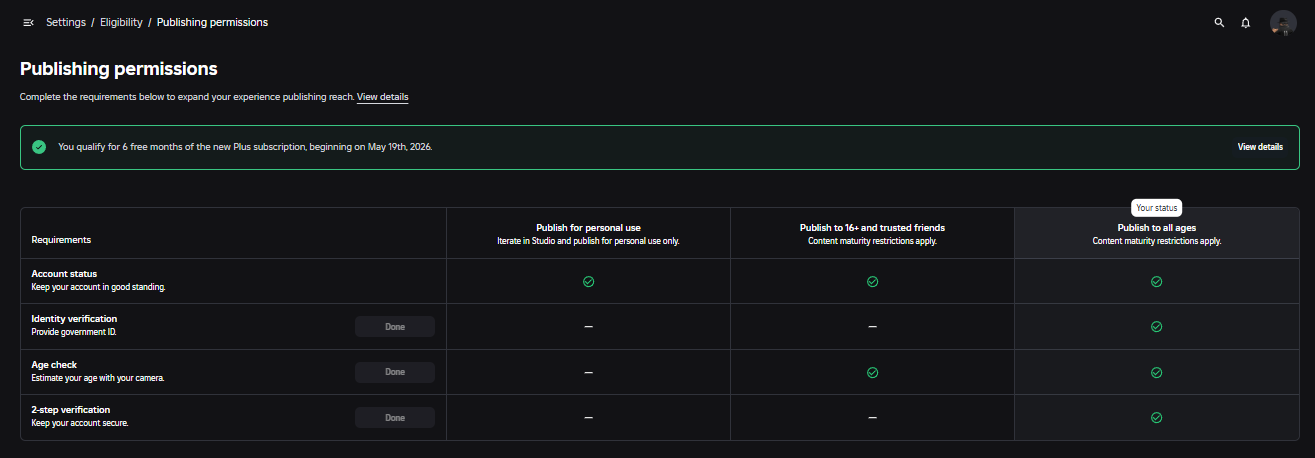Open the View details link under heading
Image resolution: width=1315 pixels, height=458 pixels.
point(383,97)
